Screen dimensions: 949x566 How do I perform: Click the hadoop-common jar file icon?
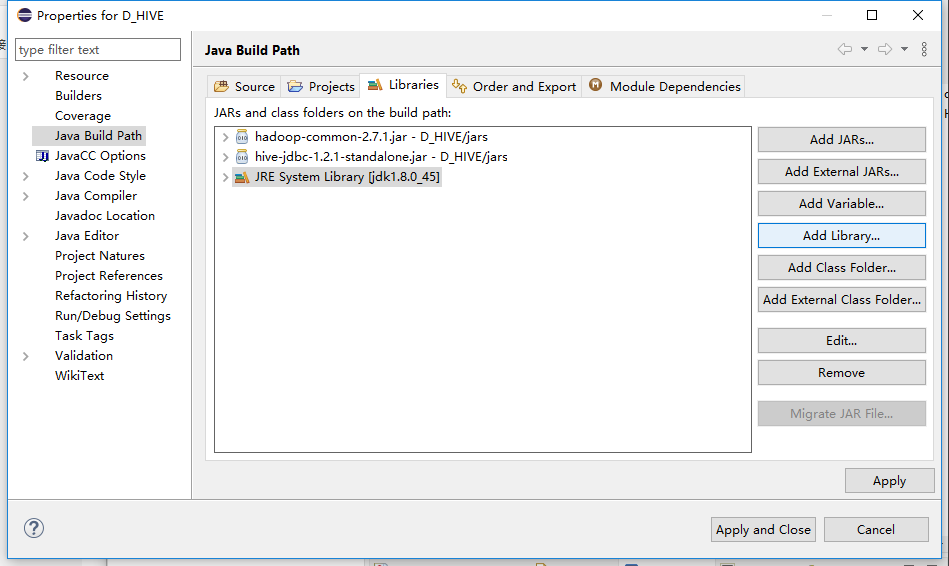(242, 137)
